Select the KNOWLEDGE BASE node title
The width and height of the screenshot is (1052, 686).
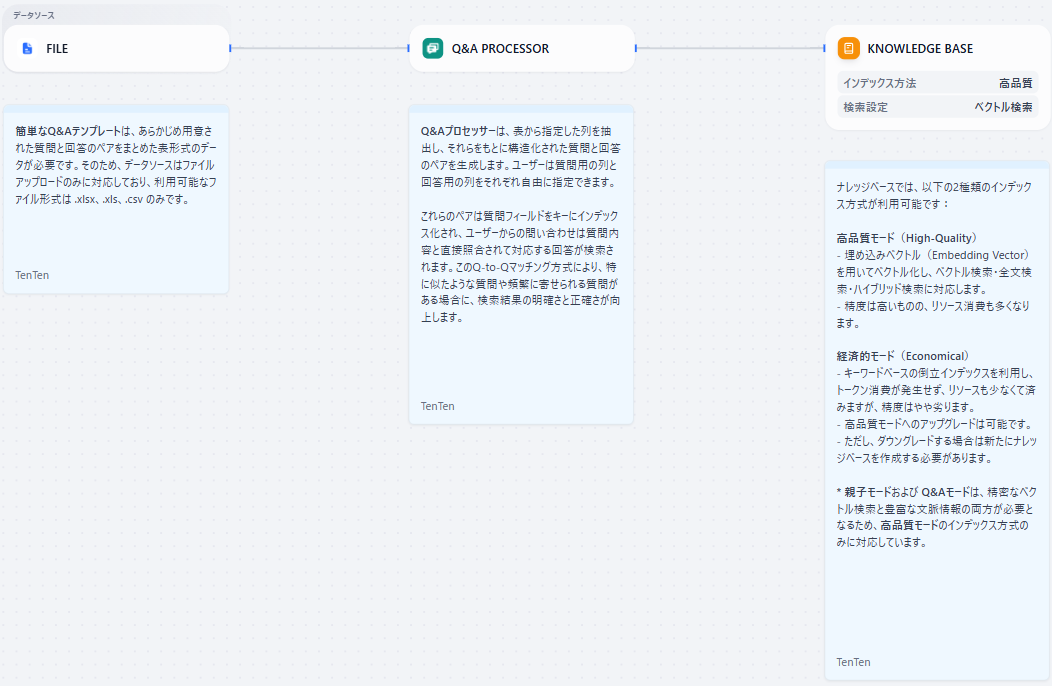pos(919,48)
